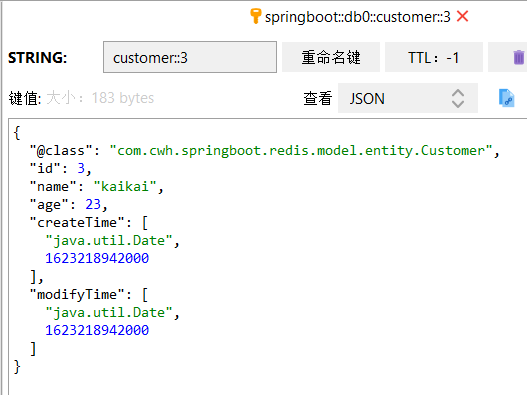Select the springboot::db0::customer::3 tab

click(357, 17)
